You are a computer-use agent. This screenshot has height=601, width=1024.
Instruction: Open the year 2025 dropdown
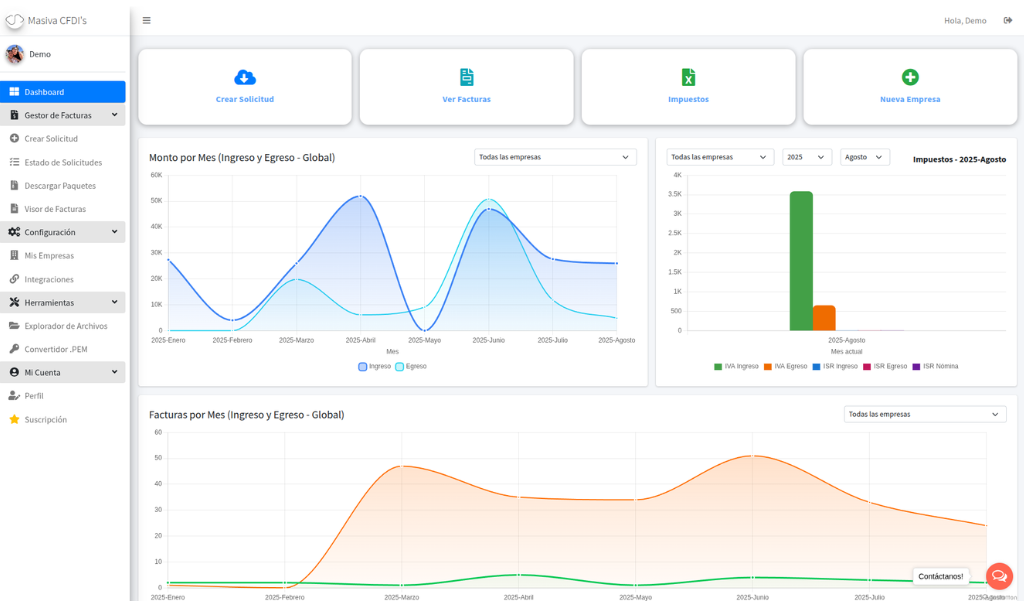coord(807,157)
